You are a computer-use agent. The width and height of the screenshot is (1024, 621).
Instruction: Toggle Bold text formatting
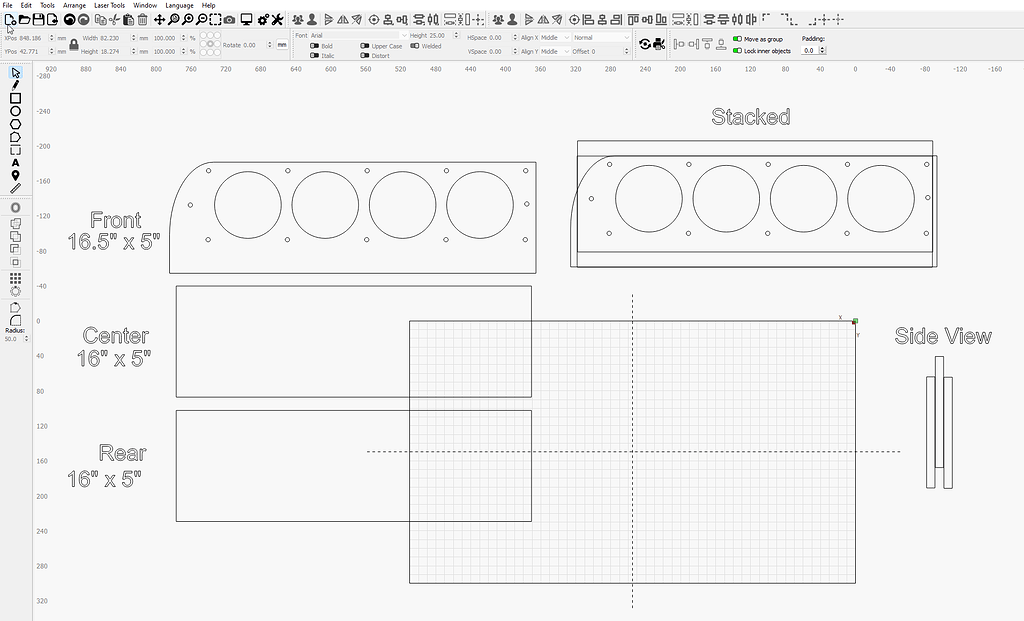tap(316, 46)
